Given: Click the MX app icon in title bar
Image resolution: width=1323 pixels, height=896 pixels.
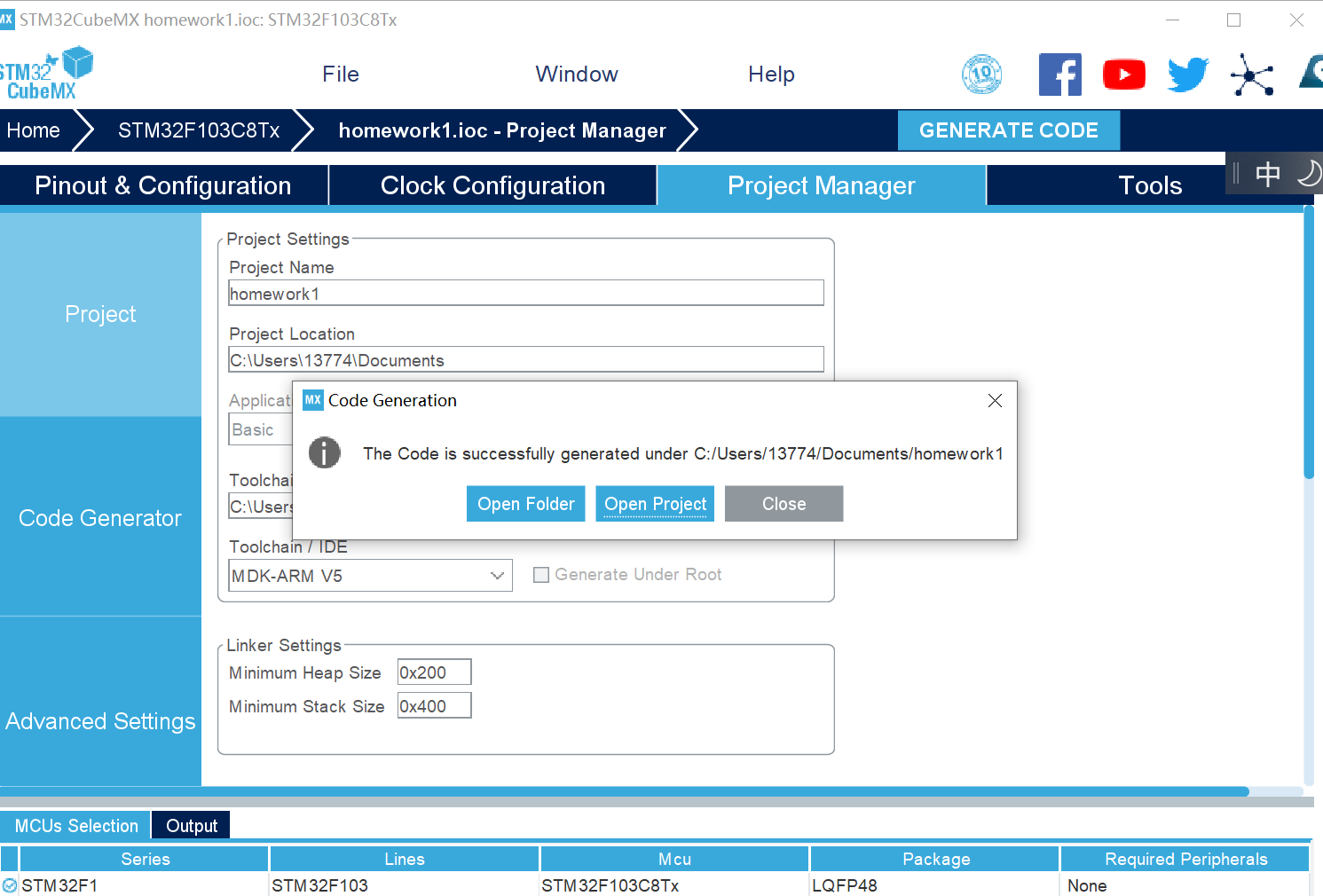Looking at the screenshot, I should pos(7,20).
